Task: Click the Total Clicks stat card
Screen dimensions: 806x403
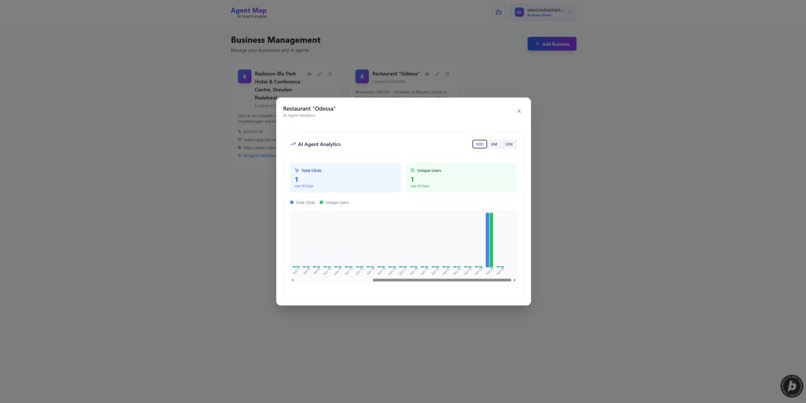Action: click(x=345, y=178)
